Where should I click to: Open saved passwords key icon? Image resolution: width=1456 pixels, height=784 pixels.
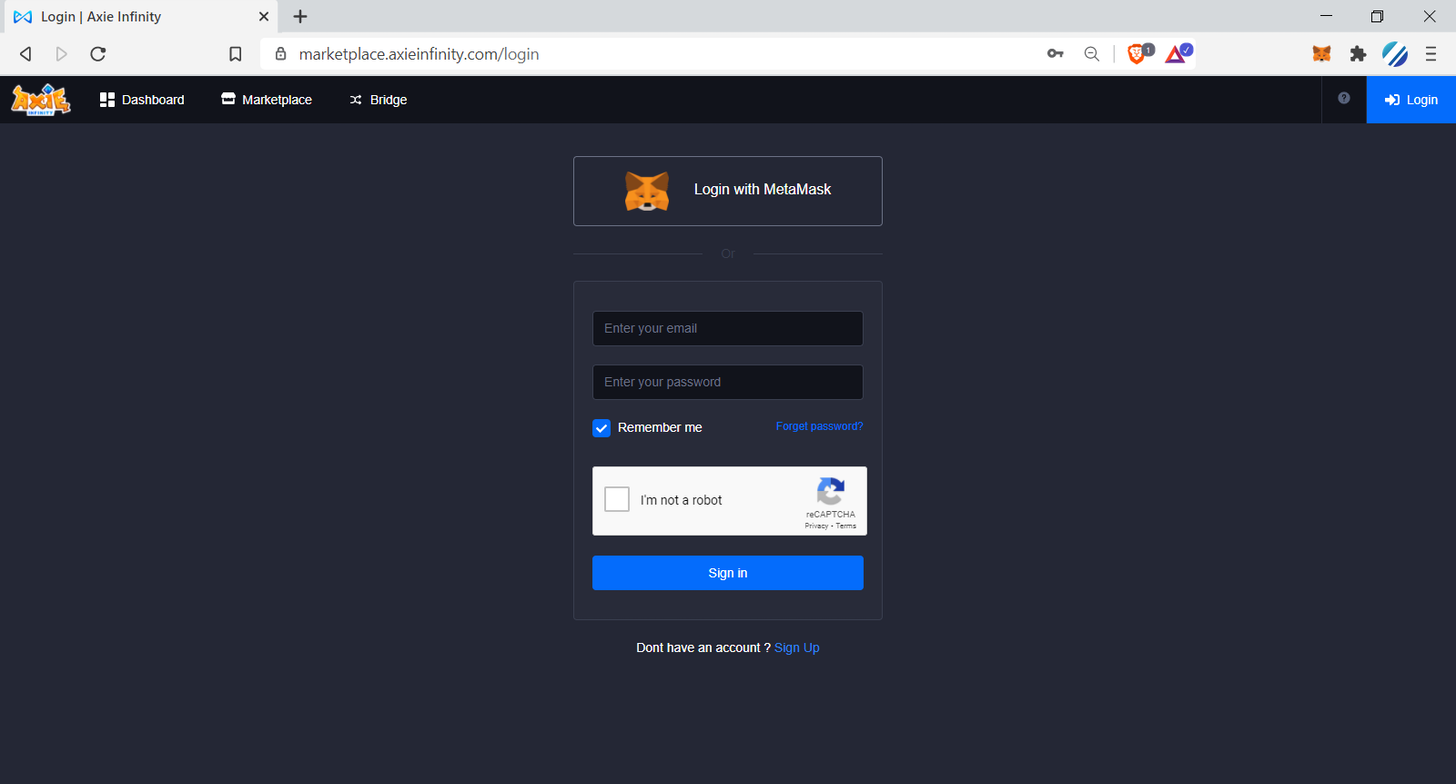(1055, 54)
